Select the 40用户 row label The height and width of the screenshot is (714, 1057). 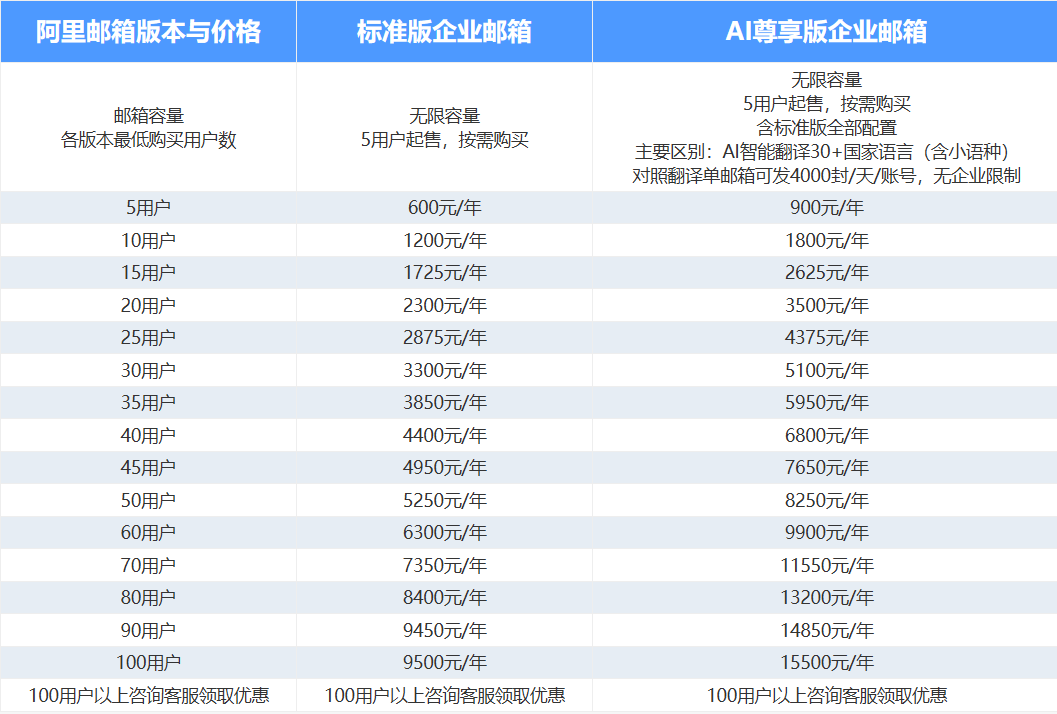pyautogui.click(x=148, y=436)
